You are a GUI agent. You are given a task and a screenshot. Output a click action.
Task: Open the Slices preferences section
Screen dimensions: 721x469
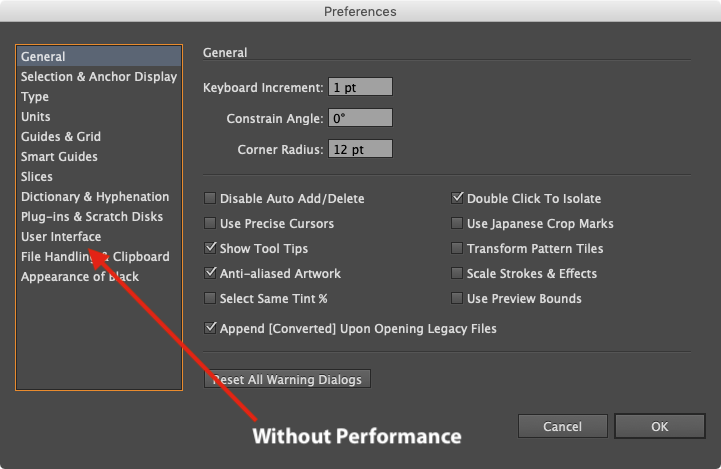point(37,177)
